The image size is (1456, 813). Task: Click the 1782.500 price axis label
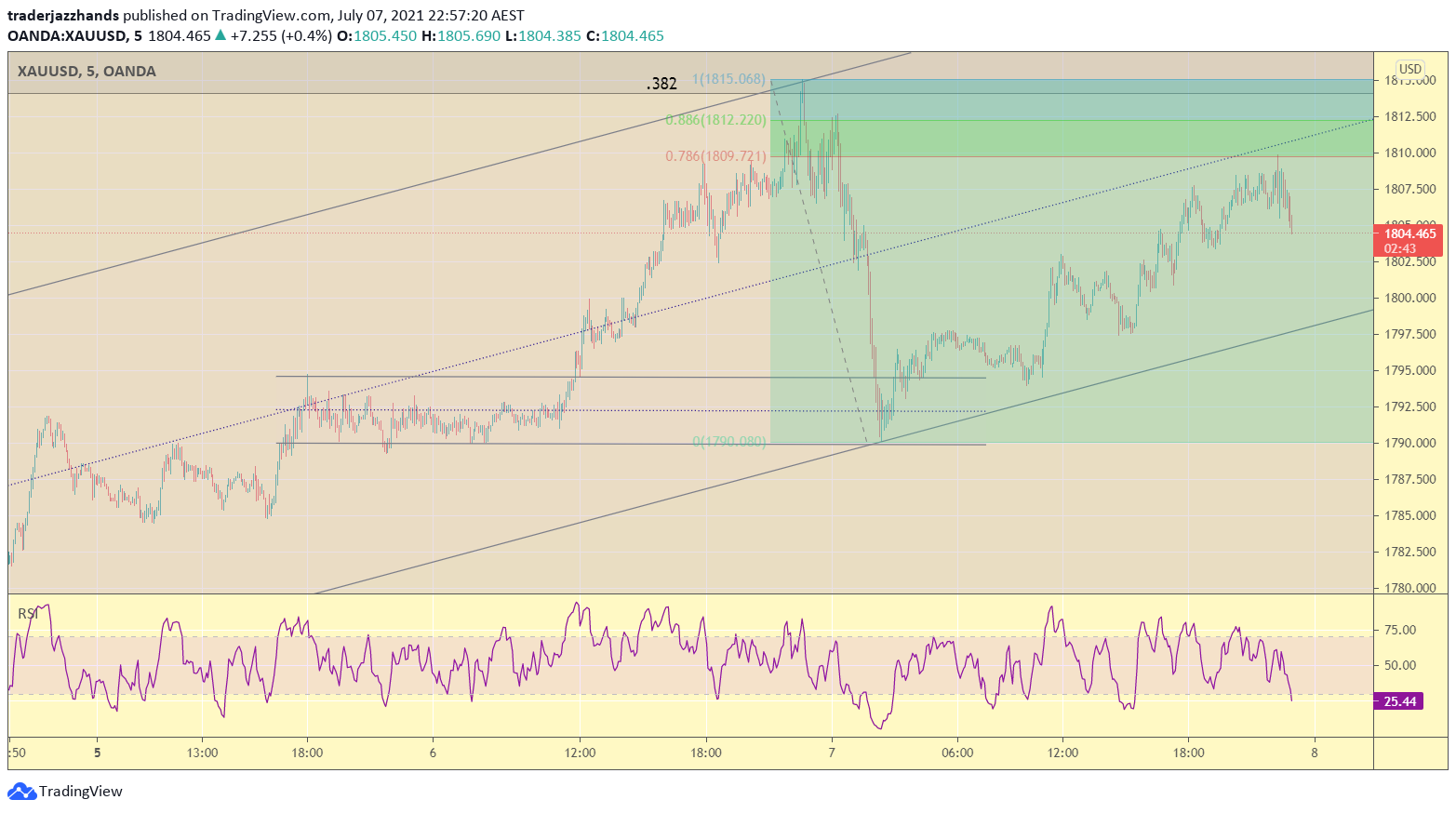(x=1410, y=552)
